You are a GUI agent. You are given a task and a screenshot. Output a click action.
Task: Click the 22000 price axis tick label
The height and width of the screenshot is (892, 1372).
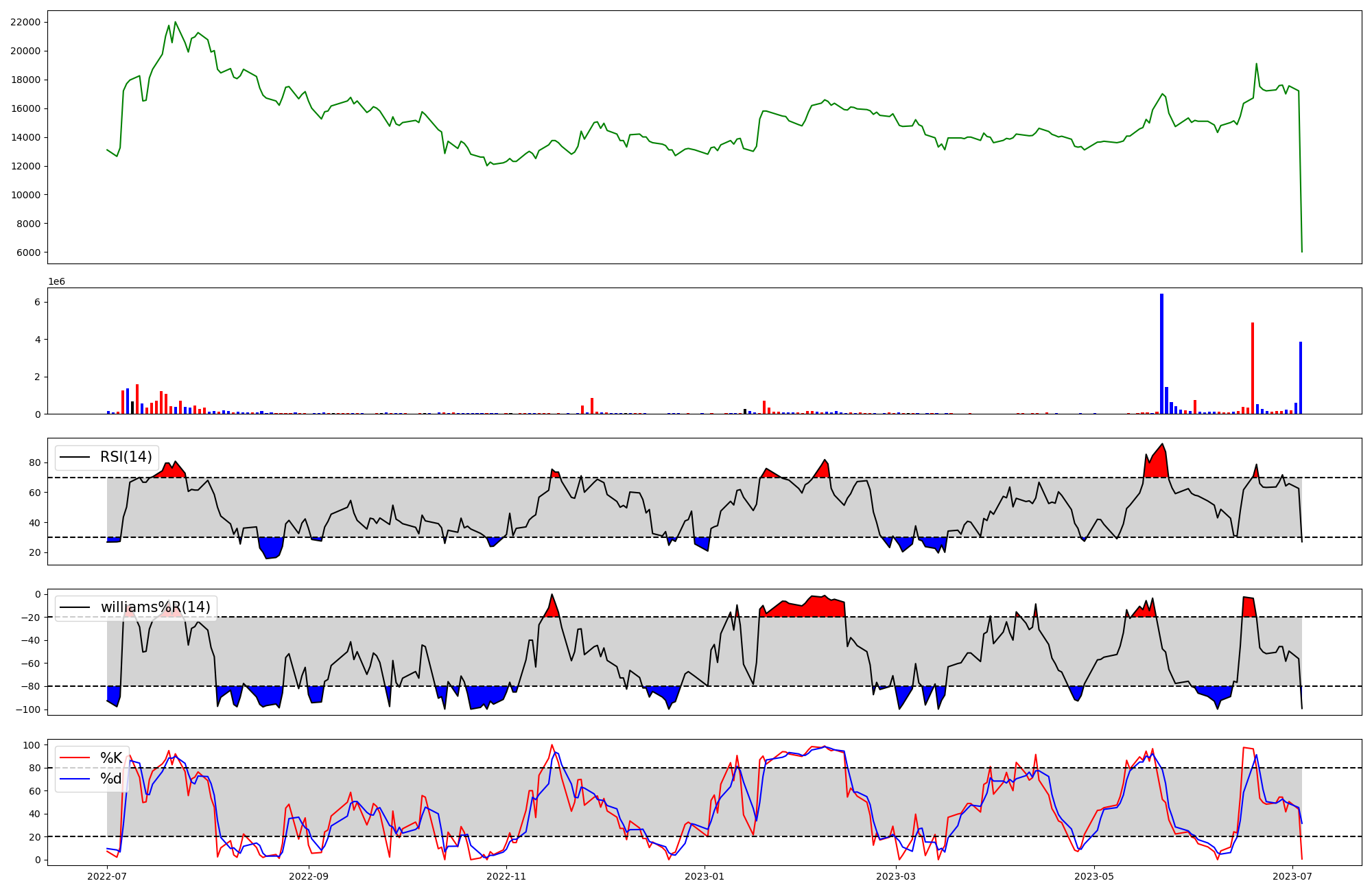(x=25, y=22)
